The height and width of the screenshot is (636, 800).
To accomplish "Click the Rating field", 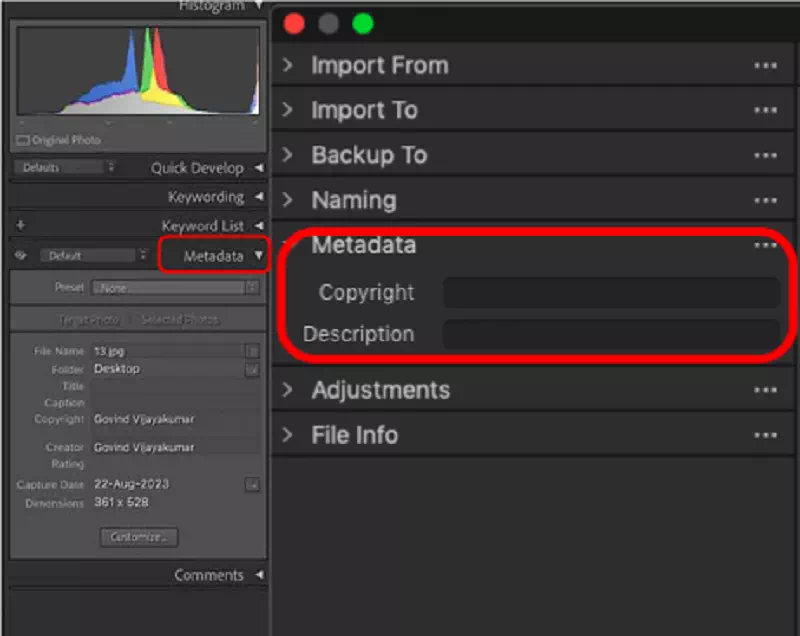I will [x=175, y=464].
